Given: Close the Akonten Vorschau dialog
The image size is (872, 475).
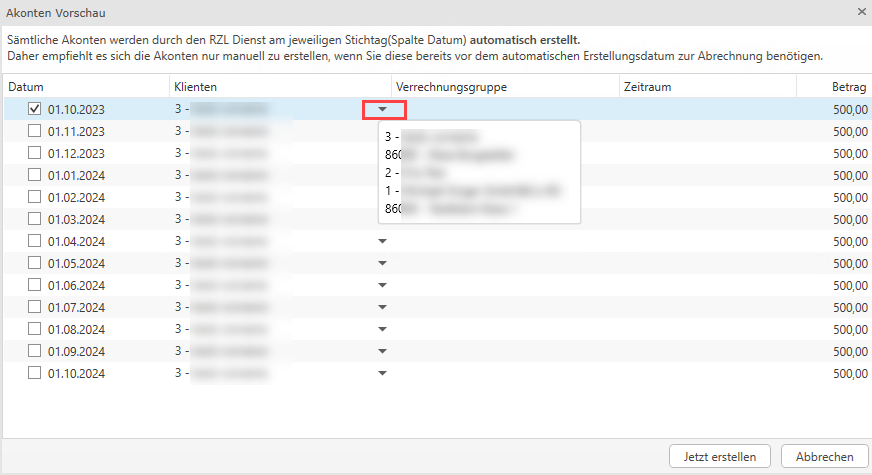Looking at the screenshot, I should tap(861, 12).
